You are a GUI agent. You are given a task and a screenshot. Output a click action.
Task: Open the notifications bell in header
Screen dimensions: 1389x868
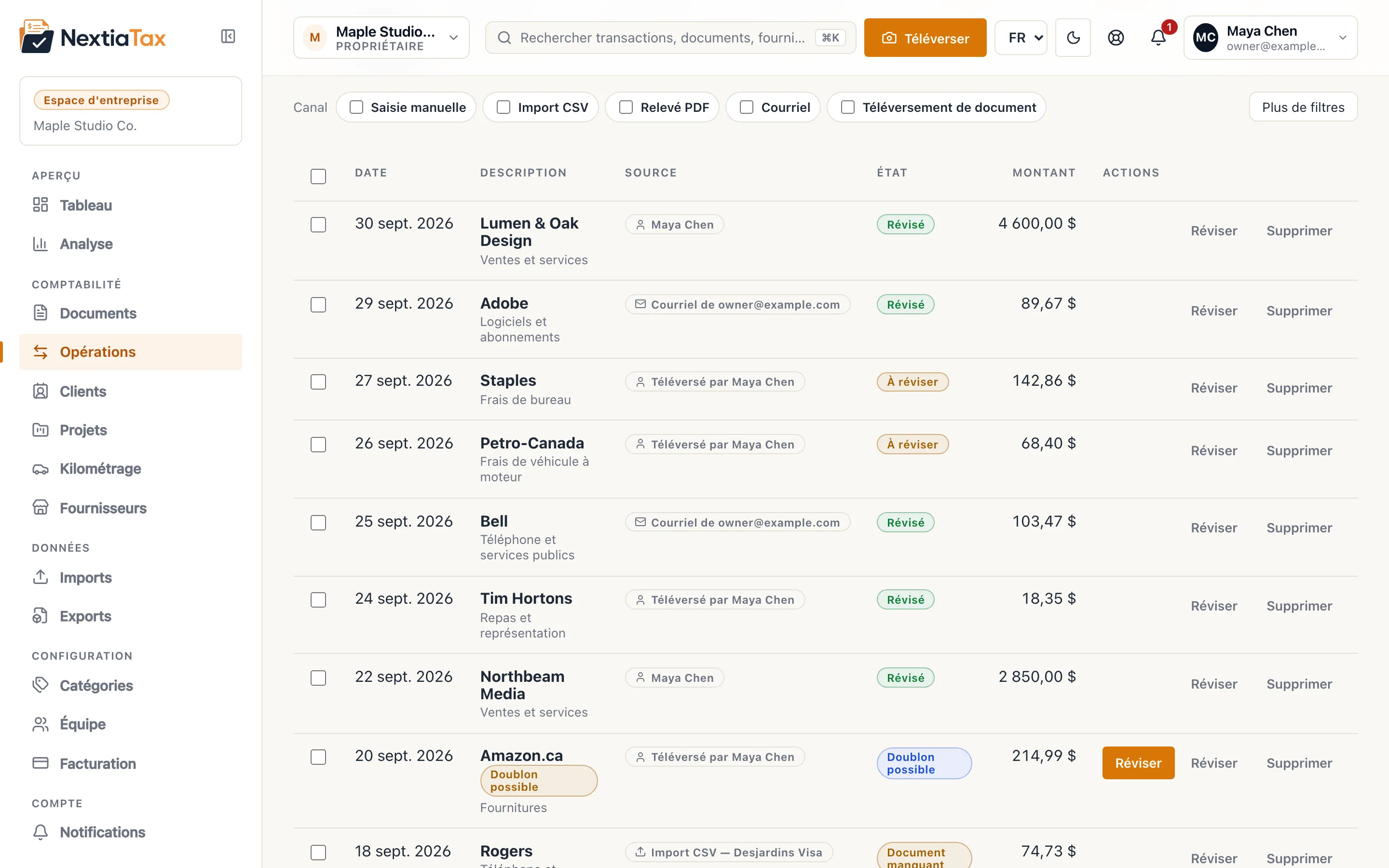pyautogui.click(x=1158, y=38)
